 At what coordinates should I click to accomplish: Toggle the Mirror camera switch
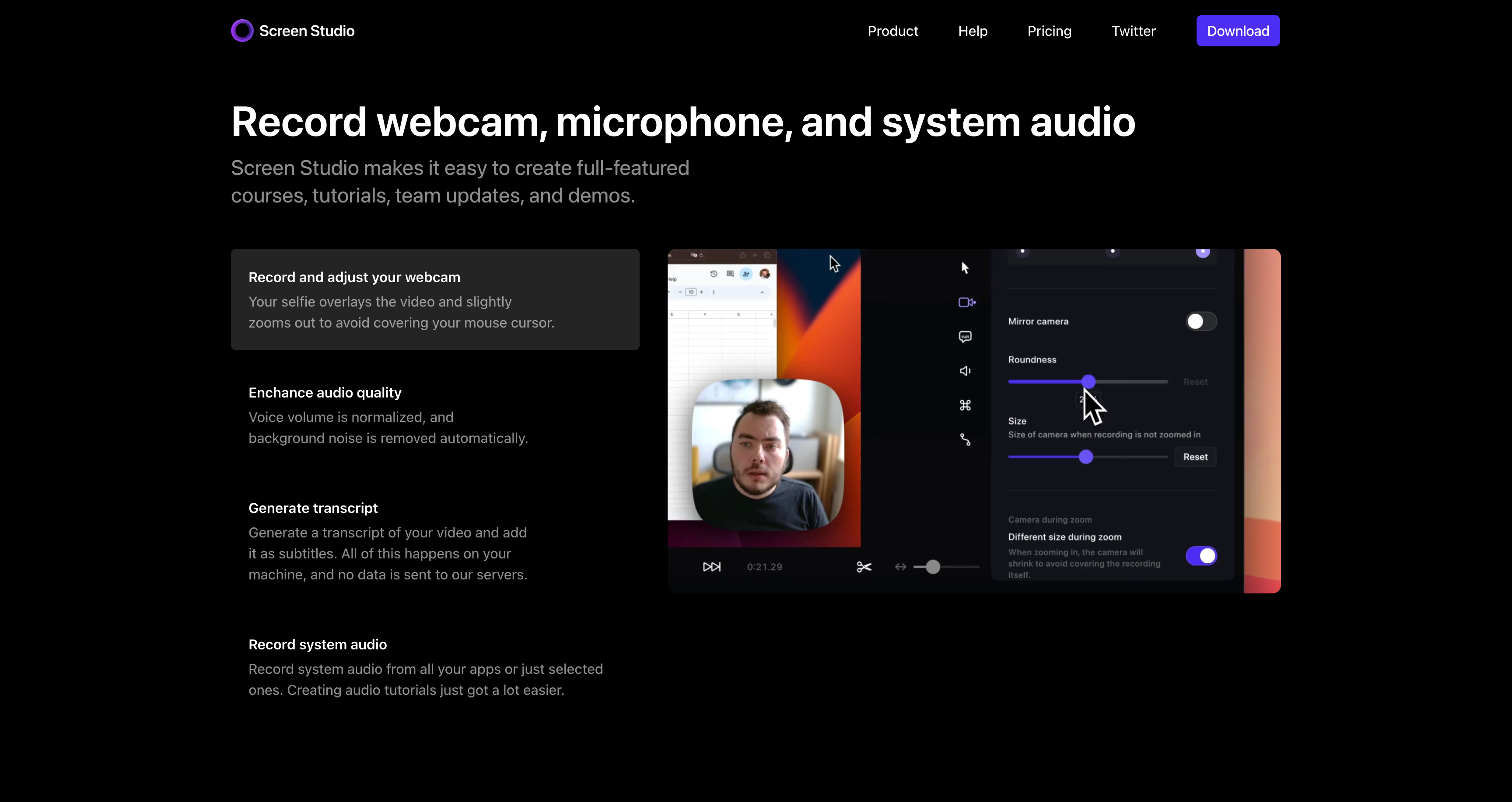pyautogui.click(x=1201, y=321)
